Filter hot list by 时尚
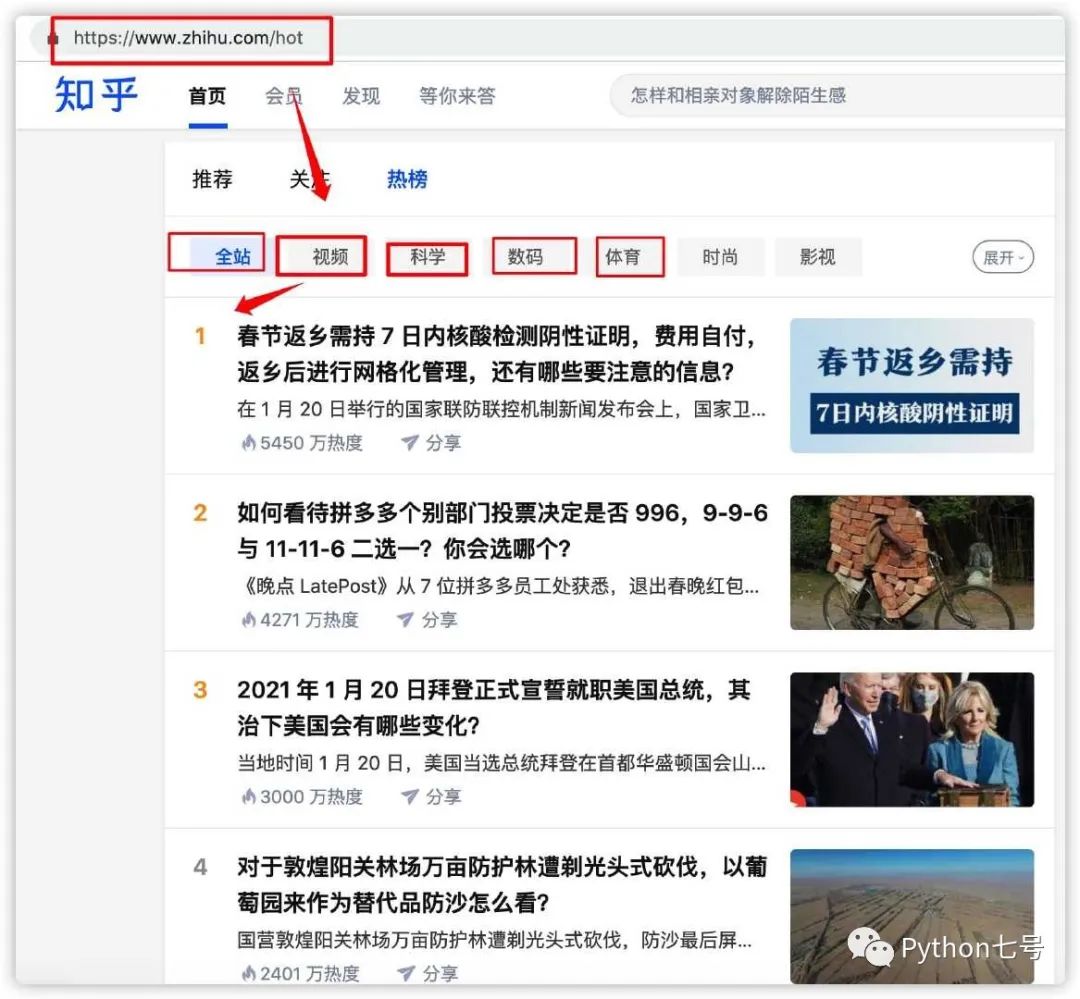 click(720, 257)
